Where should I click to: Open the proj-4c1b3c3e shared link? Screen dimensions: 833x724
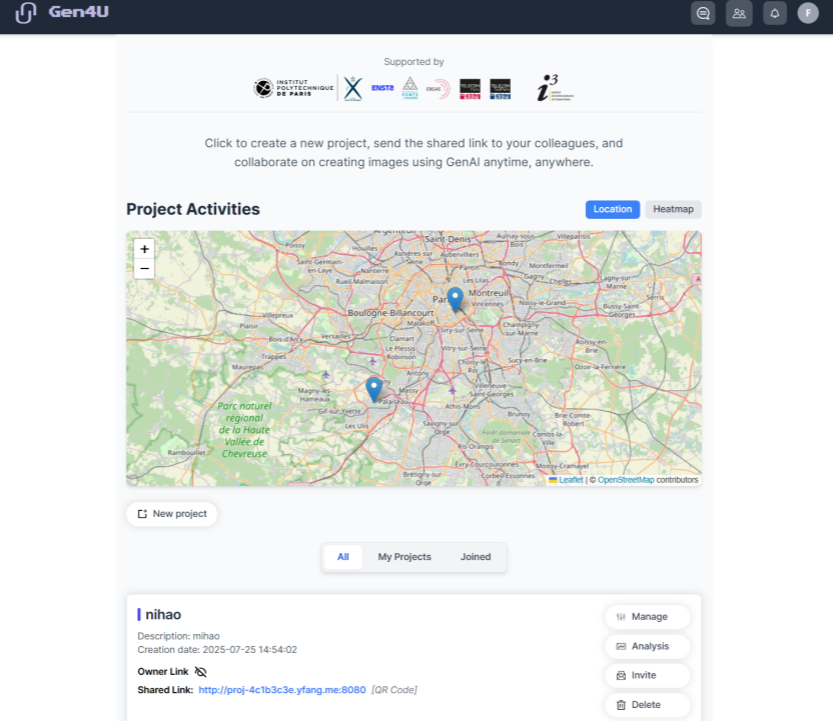282,690
